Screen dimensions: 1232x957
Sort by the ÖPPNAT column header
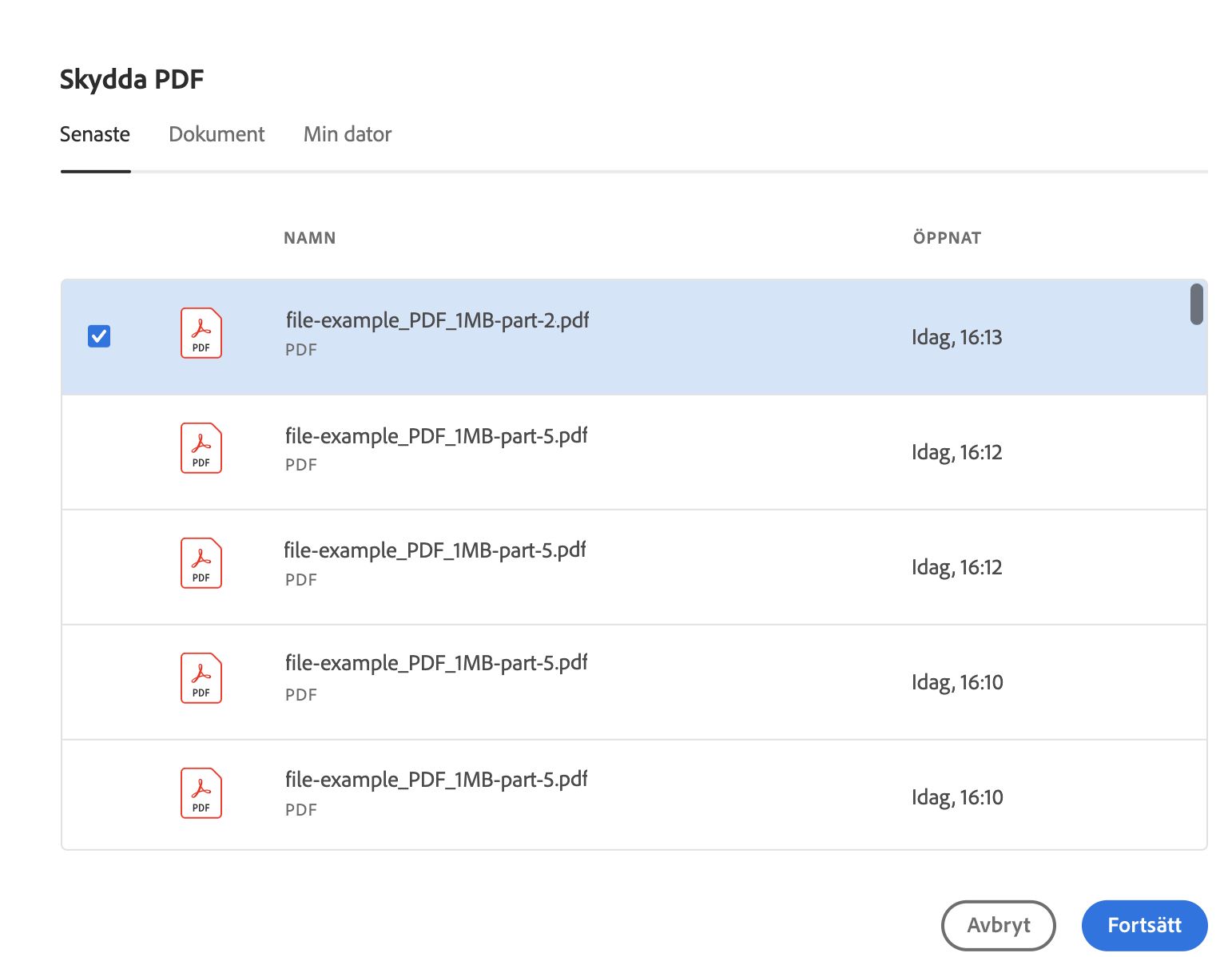coord(948,238)
